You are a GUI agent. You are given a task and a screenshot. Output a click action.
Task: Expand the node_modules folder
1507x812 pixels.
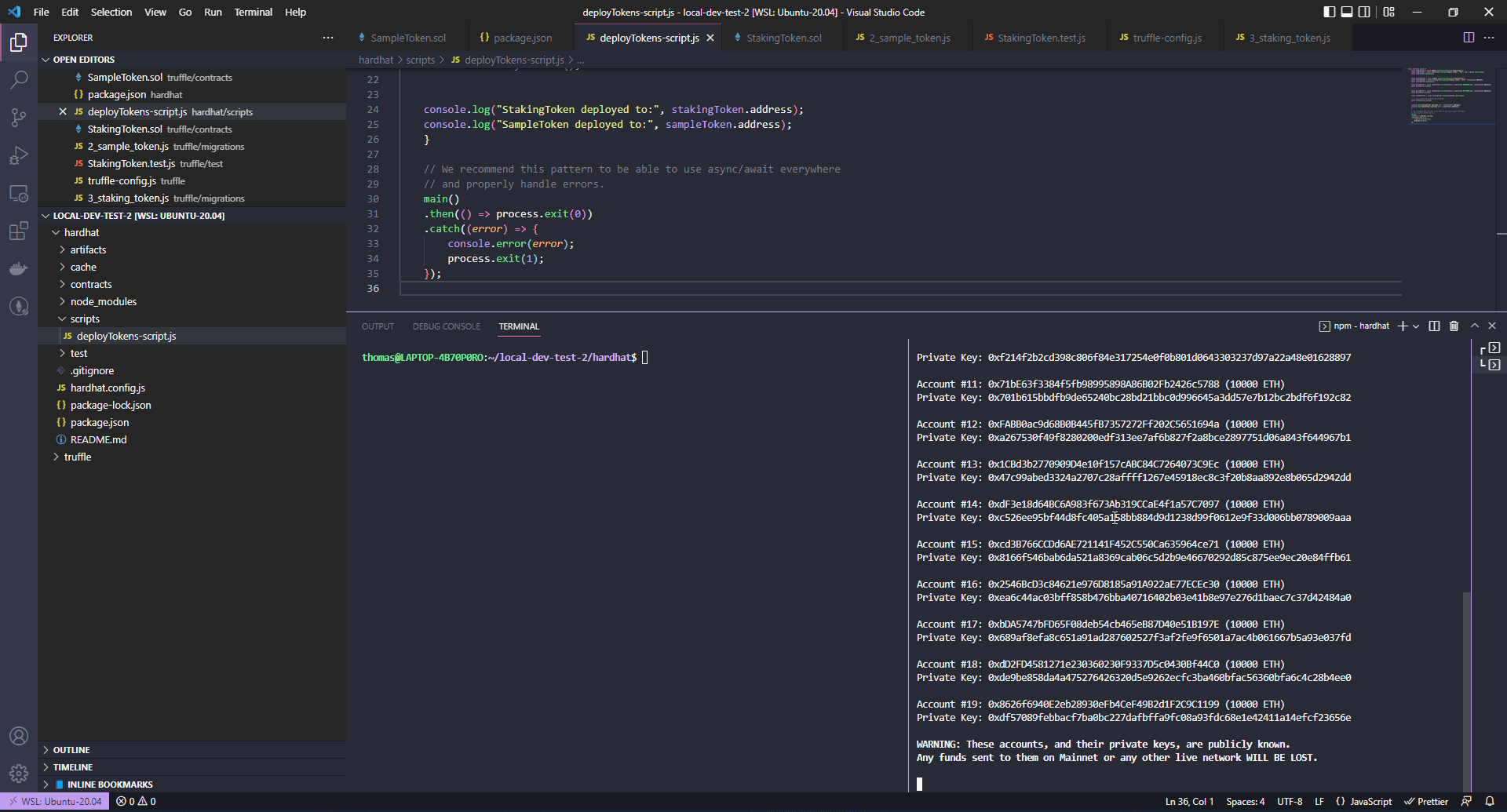(192, 301)
